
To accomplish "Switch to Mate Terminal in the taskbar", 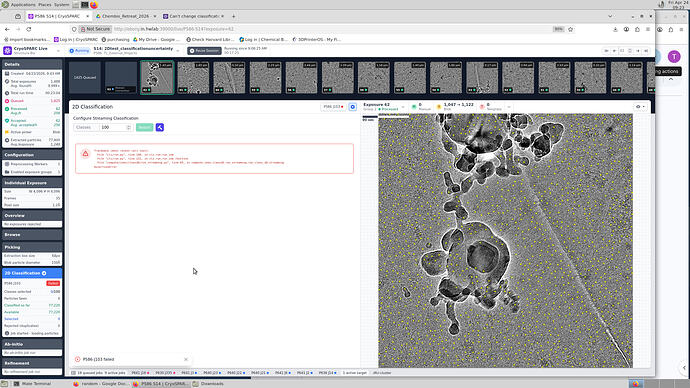I will click(x=32, y=384).
